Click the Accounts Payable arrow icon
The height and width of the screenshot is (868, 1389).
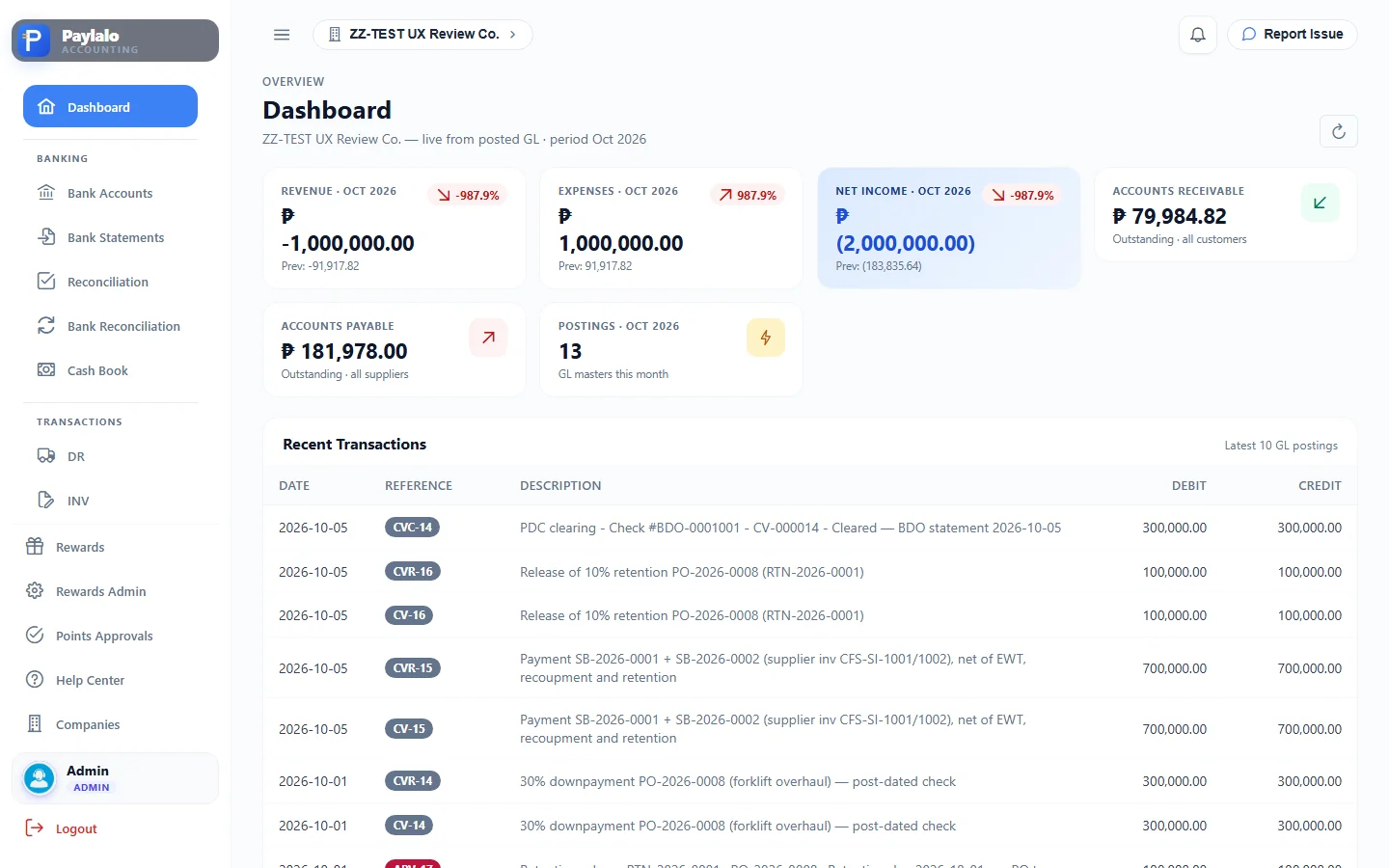pos(488,338)
